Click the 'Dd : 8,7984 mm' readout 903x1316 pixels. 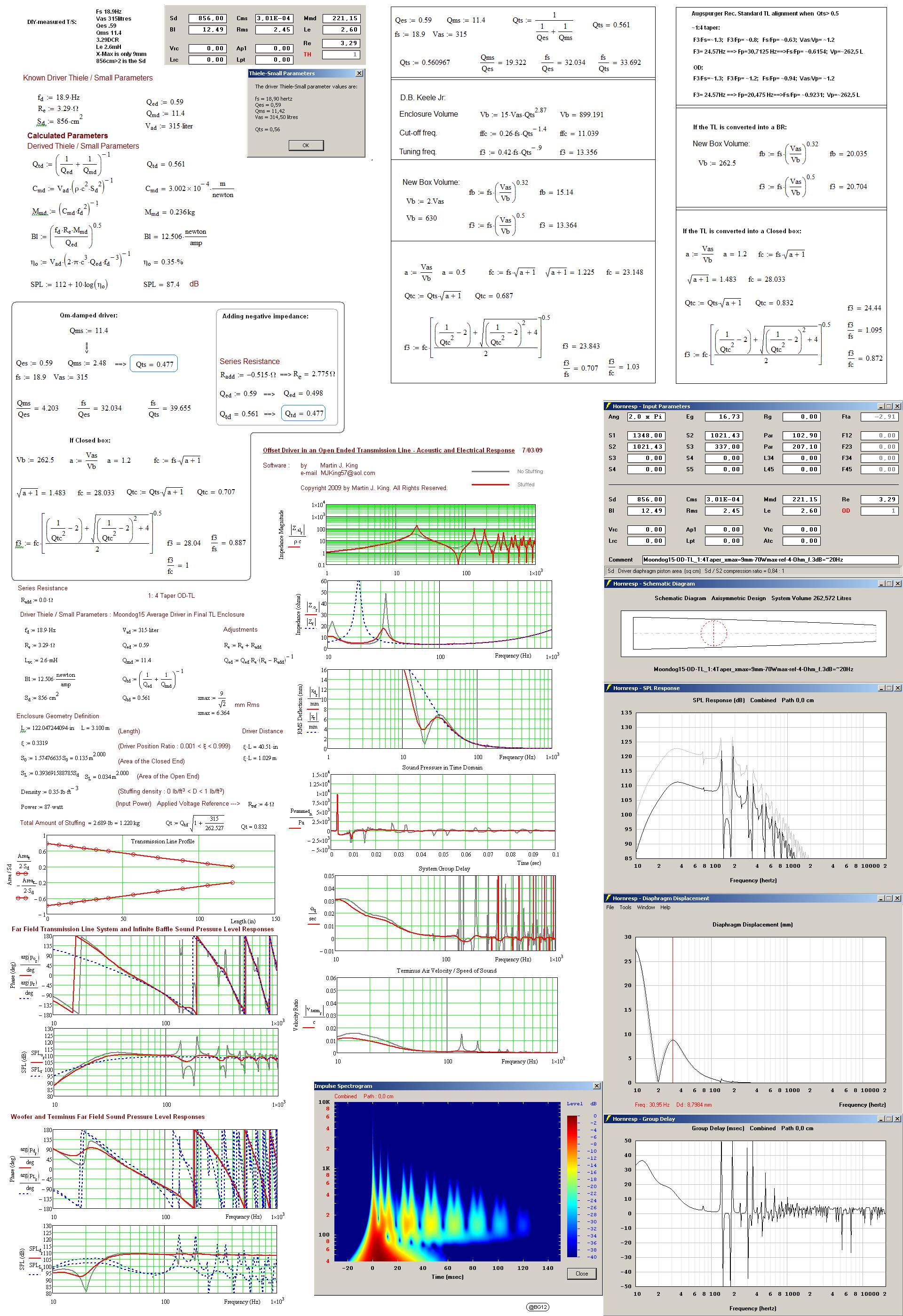694,1105
